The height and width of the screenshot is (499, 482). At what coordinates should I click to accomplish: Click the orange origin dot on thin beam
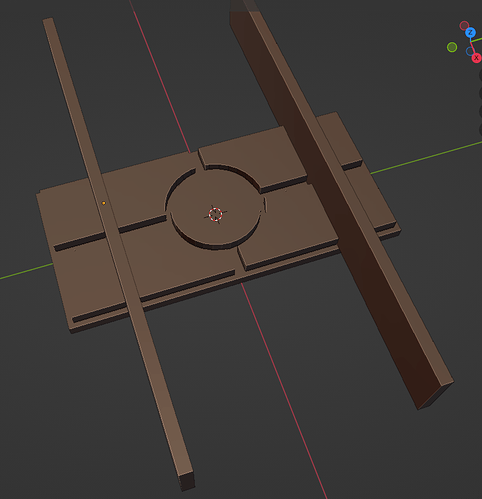104,203
